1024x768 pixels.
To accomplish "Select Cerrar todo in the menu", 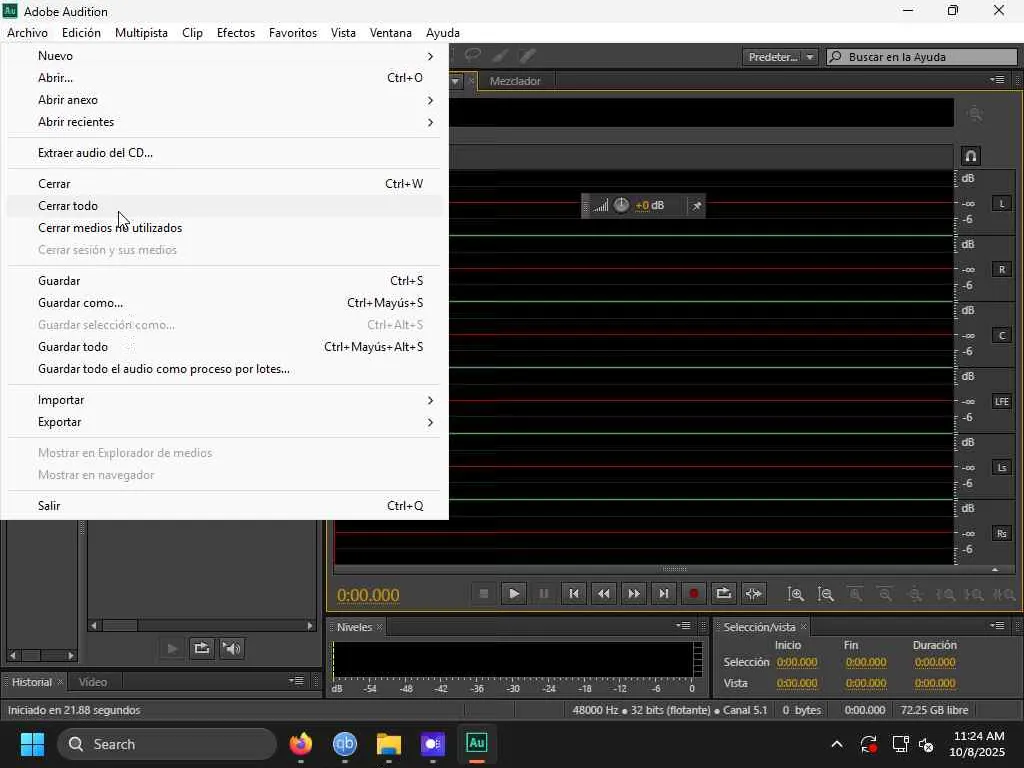I will [x=225, y=206].
